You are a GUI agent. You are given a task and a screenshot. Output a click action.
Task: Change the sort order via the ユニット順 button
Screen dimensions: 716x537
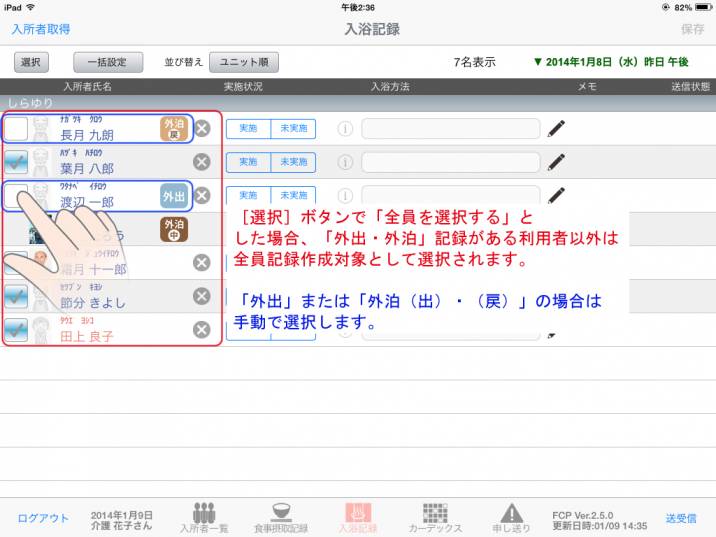point(249,62)
